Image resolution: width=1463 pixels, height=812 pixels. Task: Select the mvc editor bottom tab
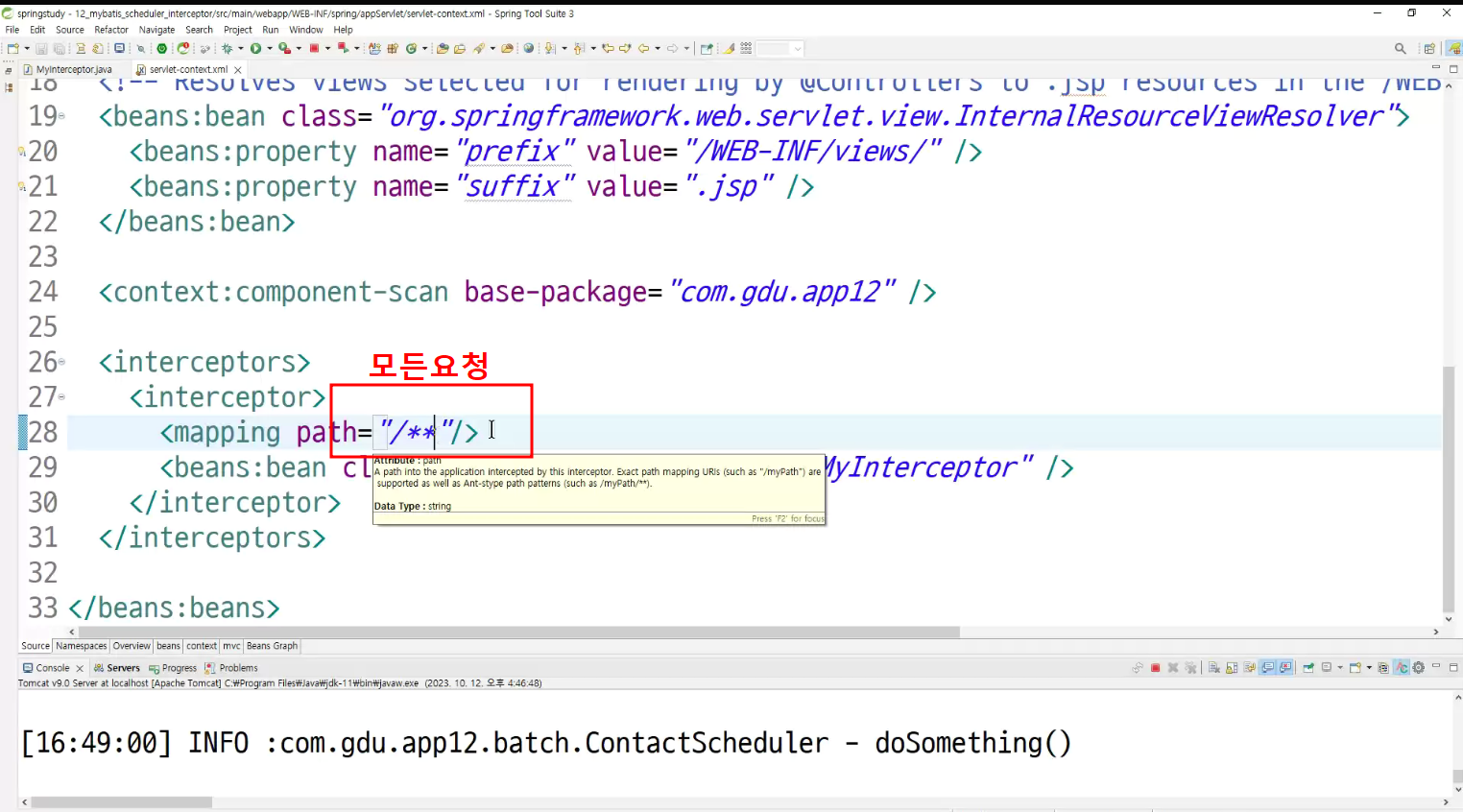[231, 646]
